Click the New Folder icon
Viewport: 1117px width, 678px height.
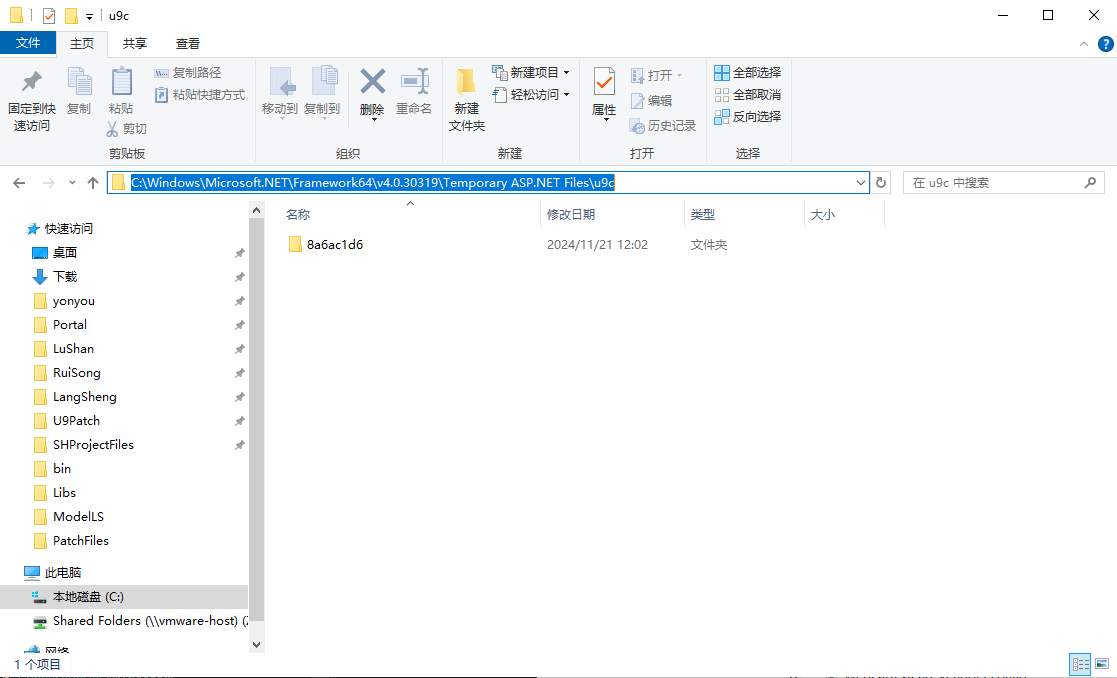(x=466, y=82)
